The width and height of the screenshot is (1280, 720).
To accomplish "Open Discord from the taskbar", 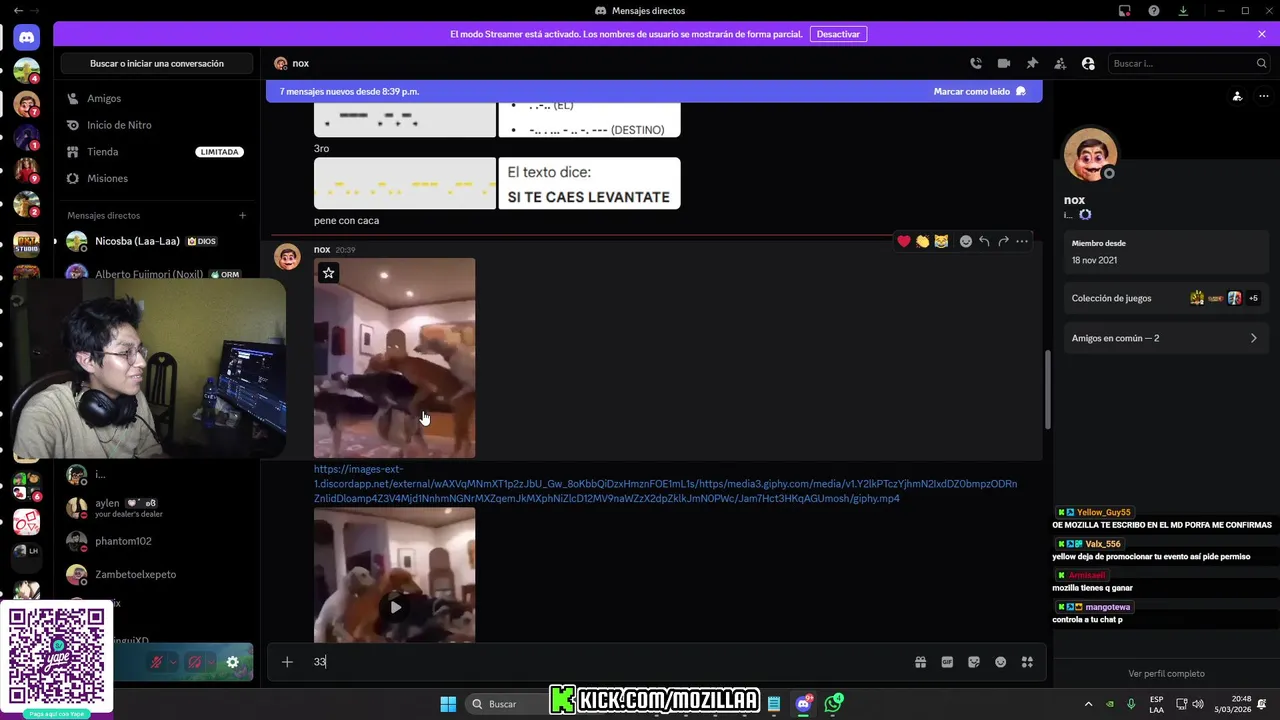I will [x=803, y=704].
